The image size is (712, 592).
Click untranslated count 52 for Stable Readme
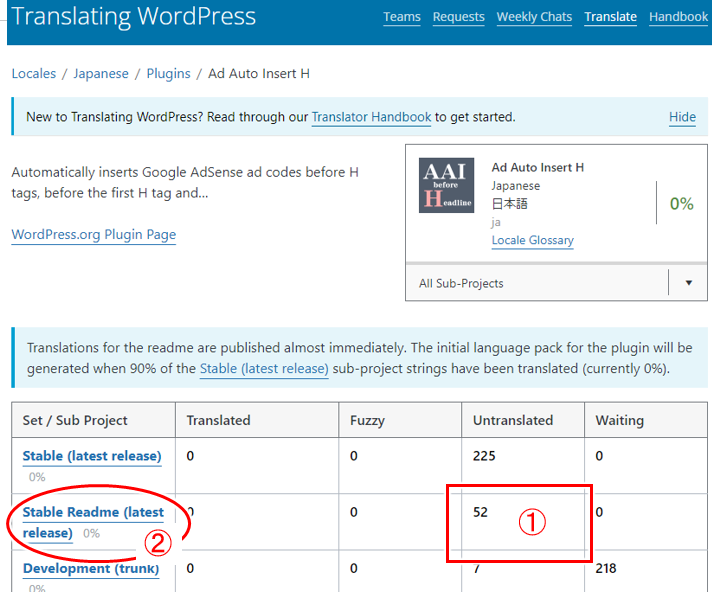(x=480, y=512)
